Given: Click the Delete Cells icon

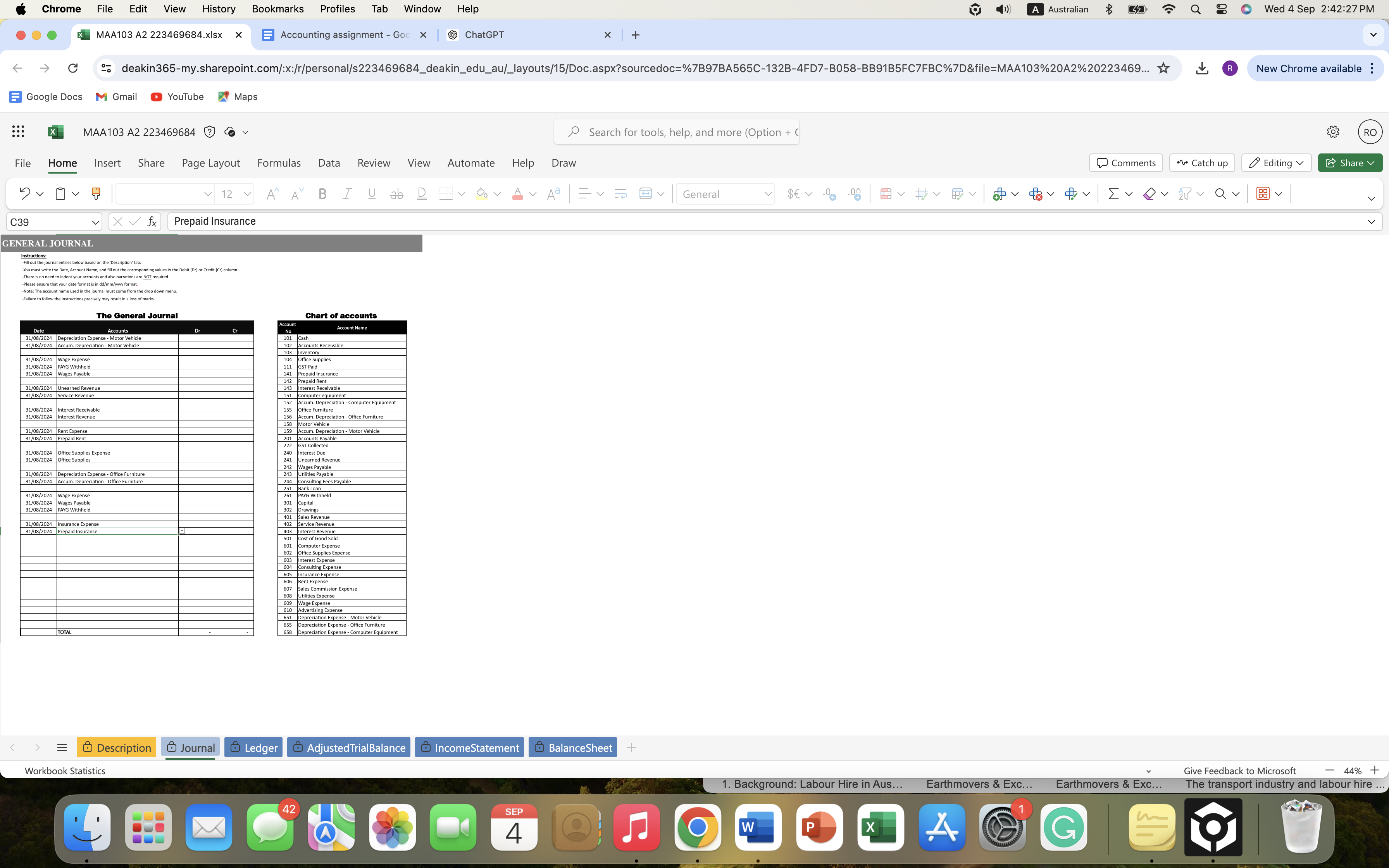Looking at the screenshot, I should [x=1037, y=193].
